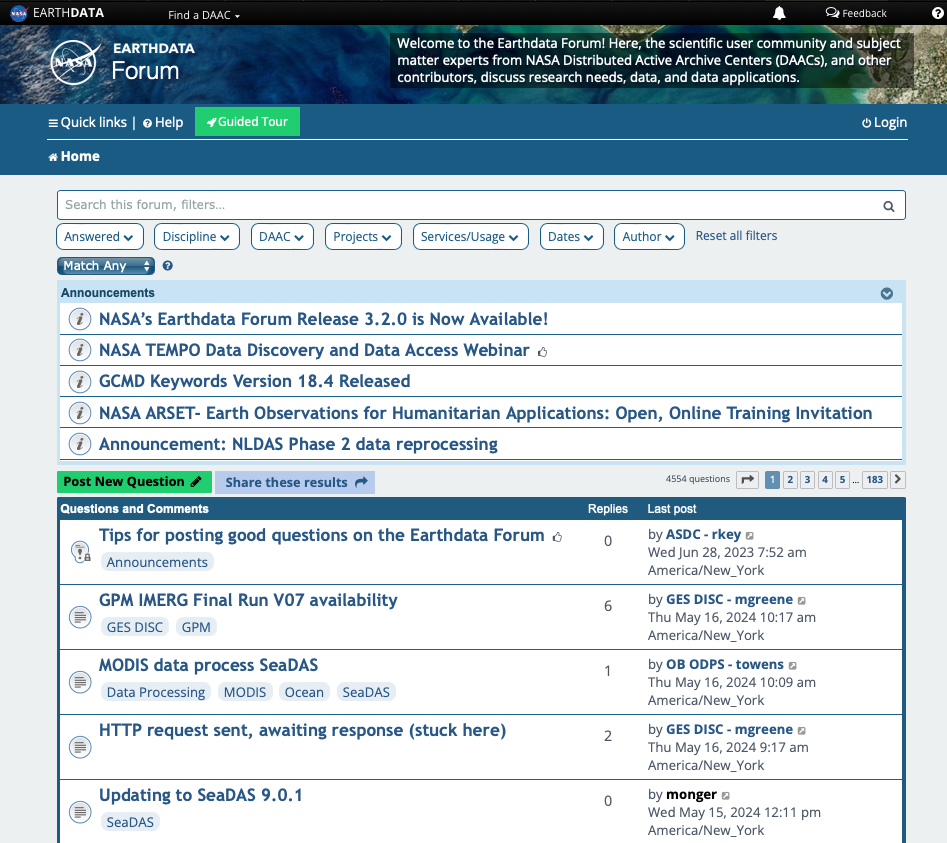Click the topic icon for GPM IMERG question

[80, 617]
